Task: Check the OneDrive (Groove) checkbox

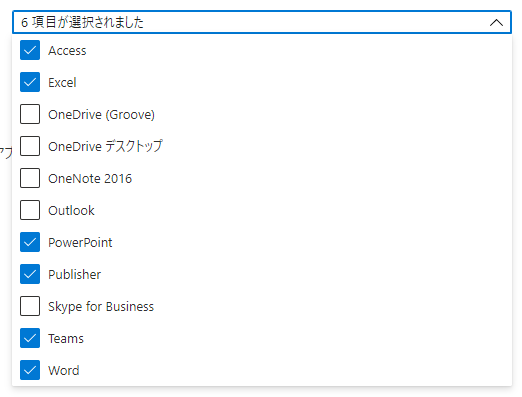Action: (x=30, y=114)
